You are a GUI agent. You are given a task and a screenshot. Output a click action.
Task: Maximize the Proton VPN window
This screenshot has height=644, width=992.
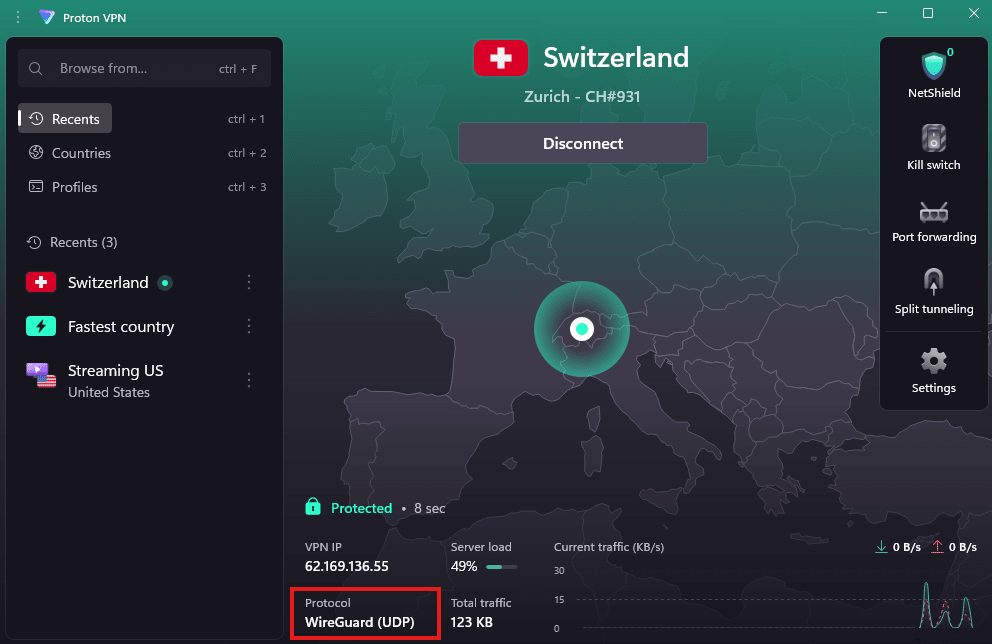pyautogui.click(x=927, y=13)
